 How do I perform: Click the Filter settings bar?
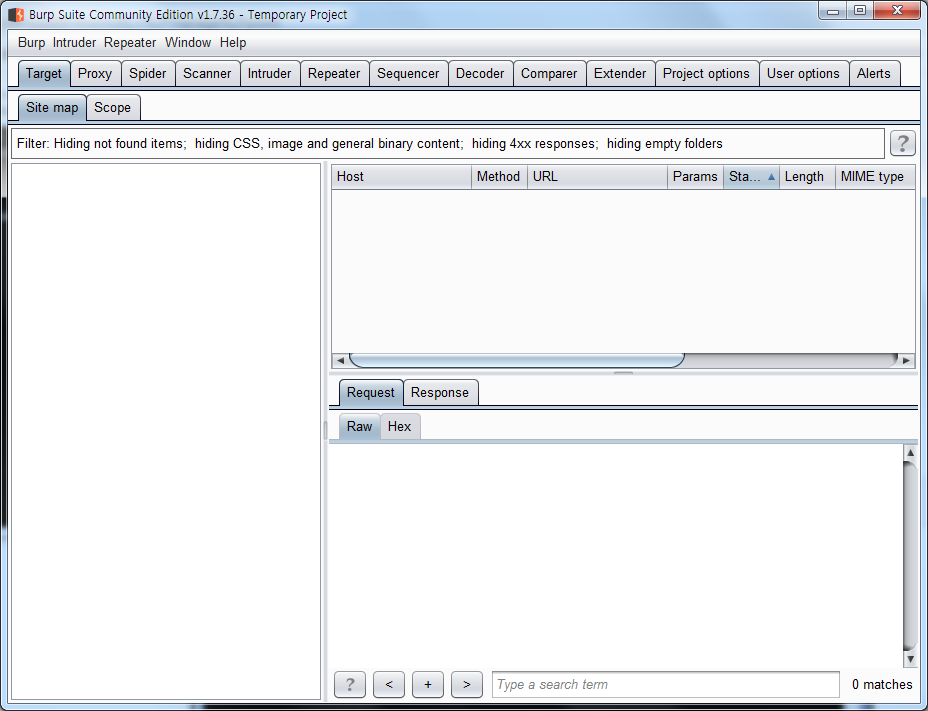pos(447,143)
